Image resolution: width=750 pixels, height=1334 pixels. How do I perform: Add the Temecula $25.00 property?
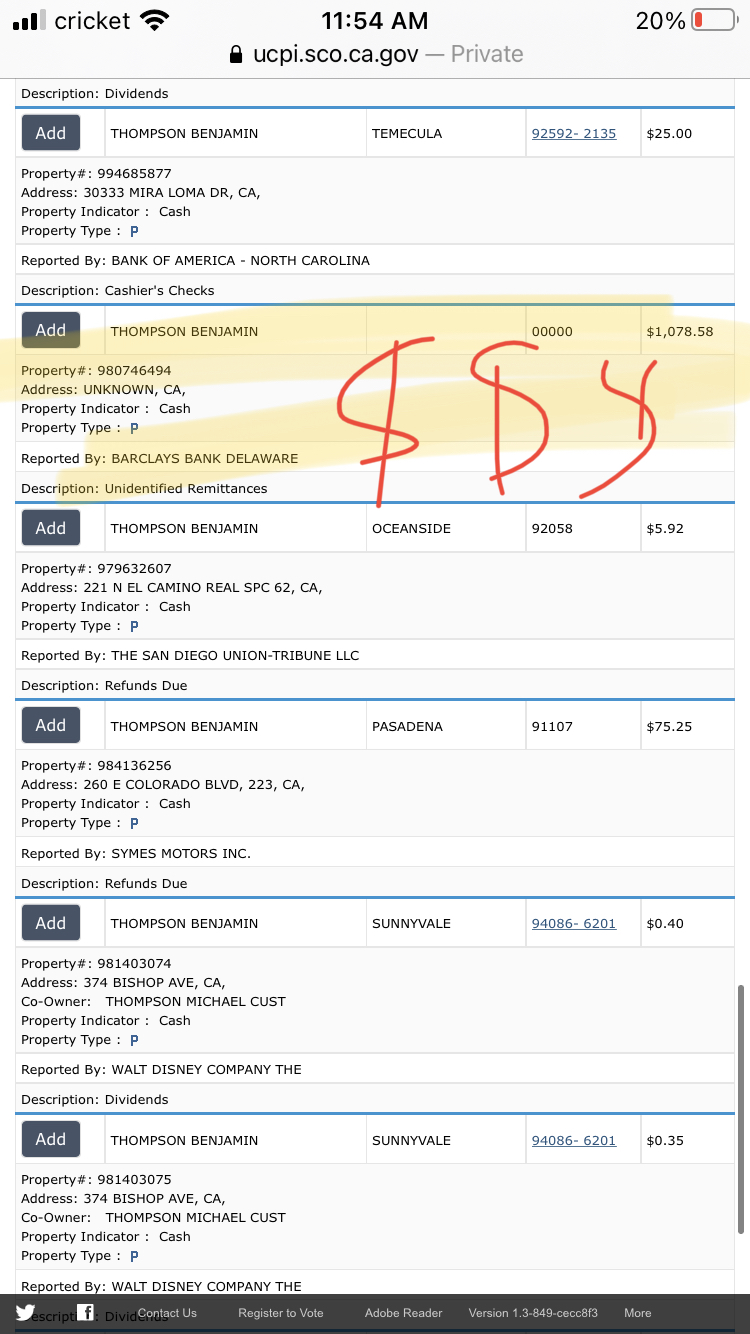point(51,133)
